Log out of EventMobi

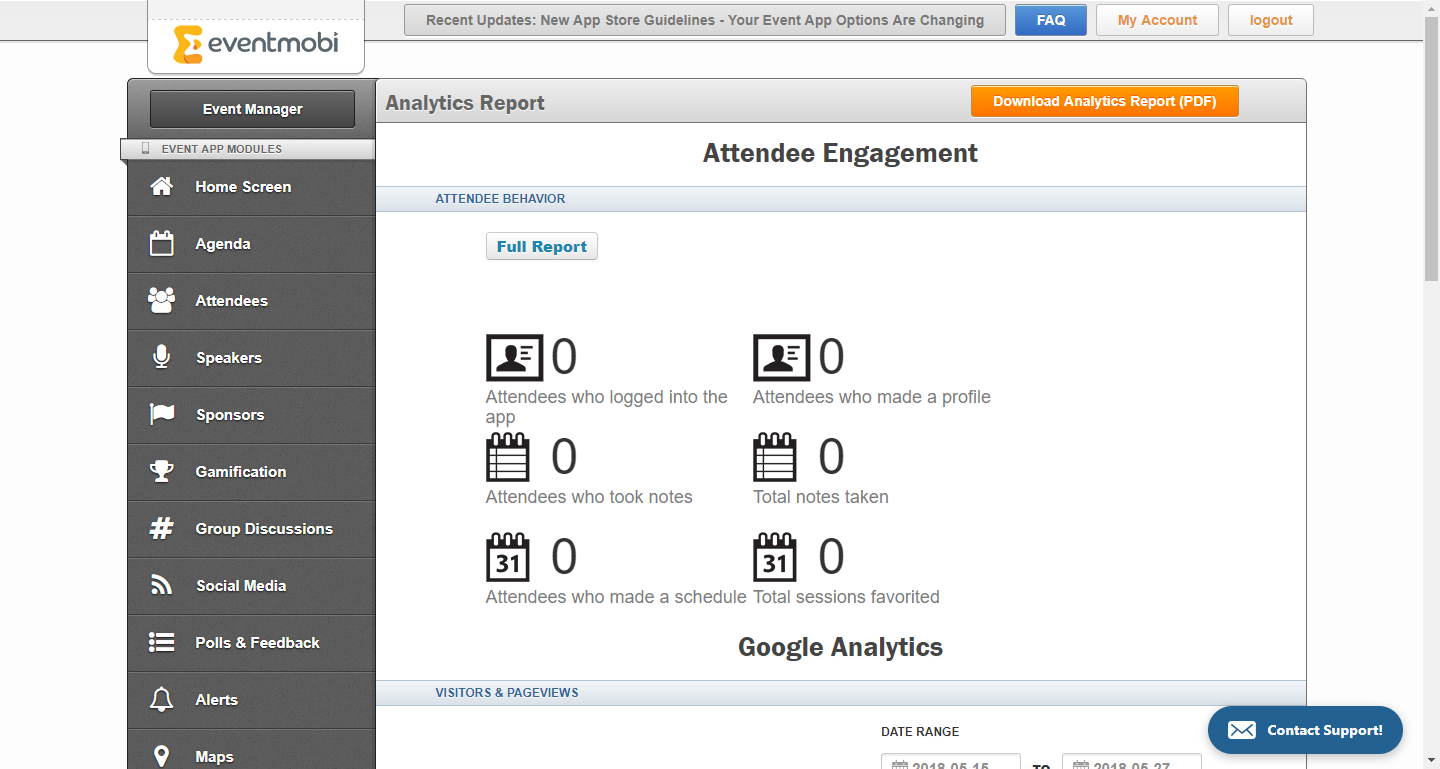[1270, 20]
